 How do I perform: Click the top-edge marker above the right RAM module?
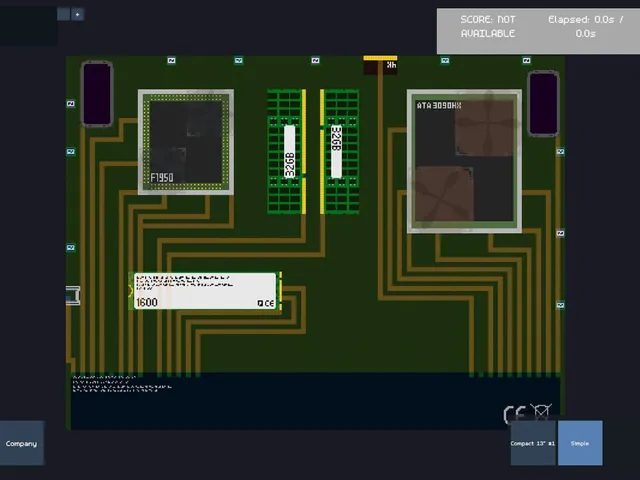316,60
